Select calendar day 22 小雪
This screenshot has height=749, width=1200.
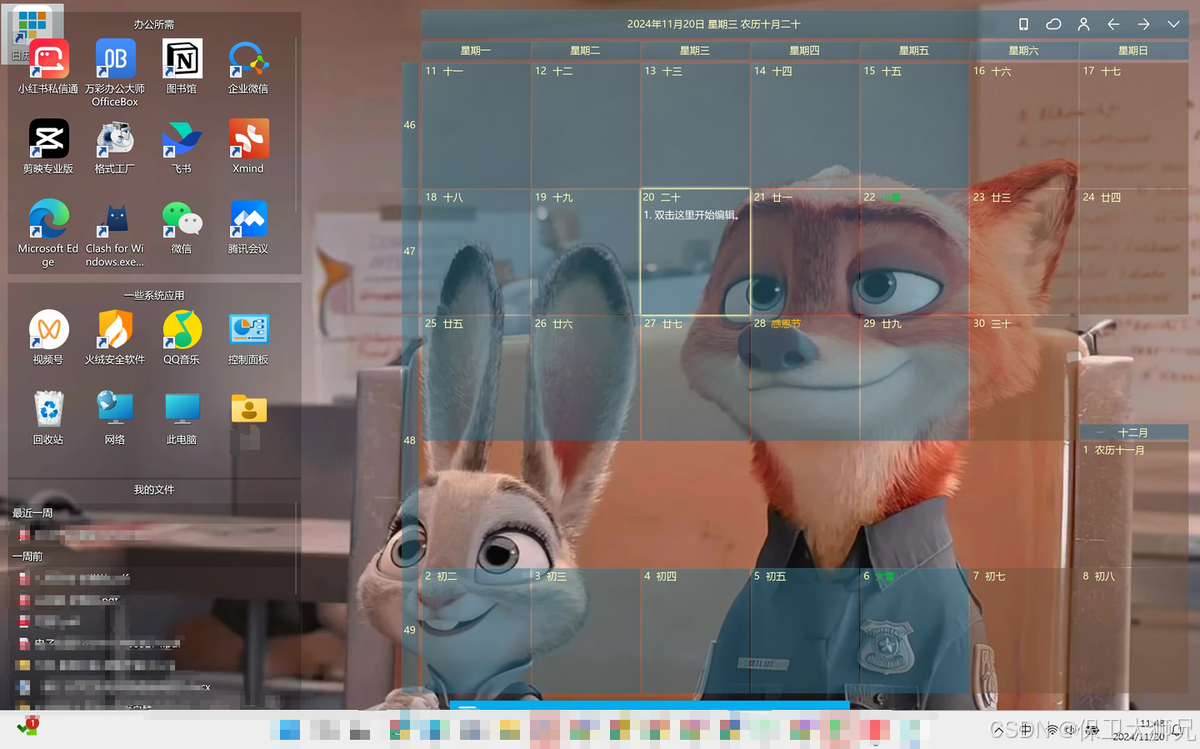[x=915, y=252]
